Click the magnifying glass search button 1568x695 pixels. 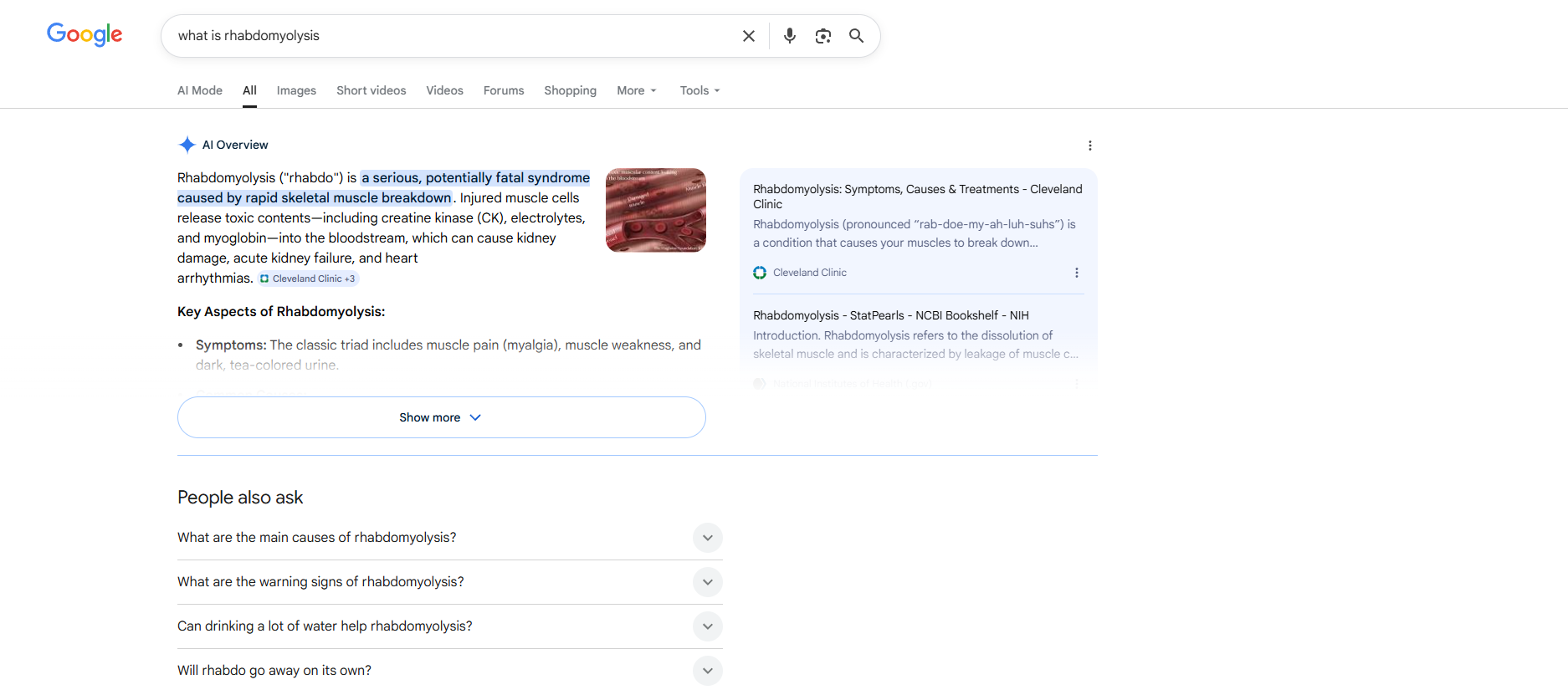pyautogui.click(x=856, y=36)
